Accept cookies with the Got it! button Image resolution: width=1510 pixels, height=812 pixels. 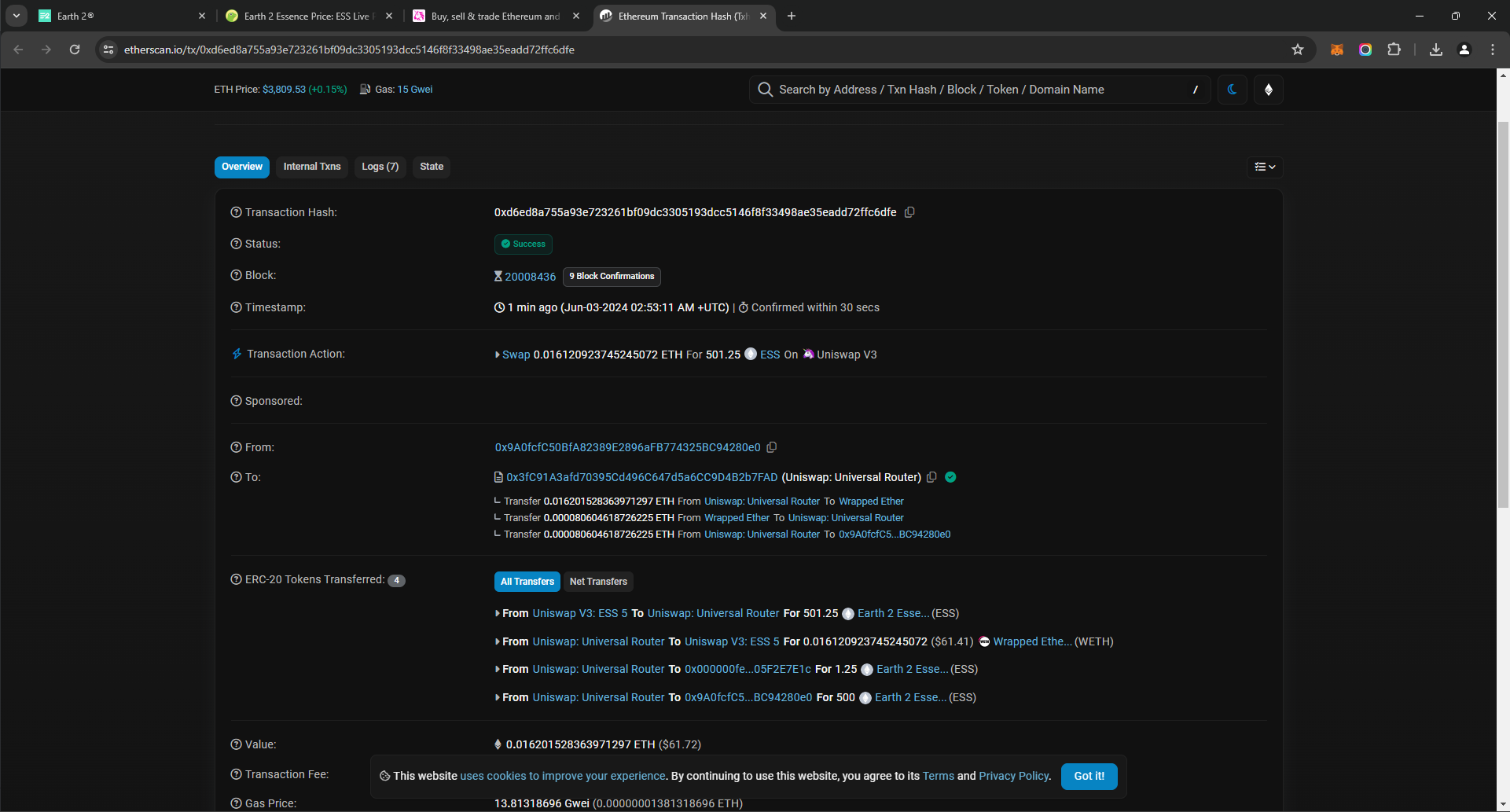(1089, 776)
